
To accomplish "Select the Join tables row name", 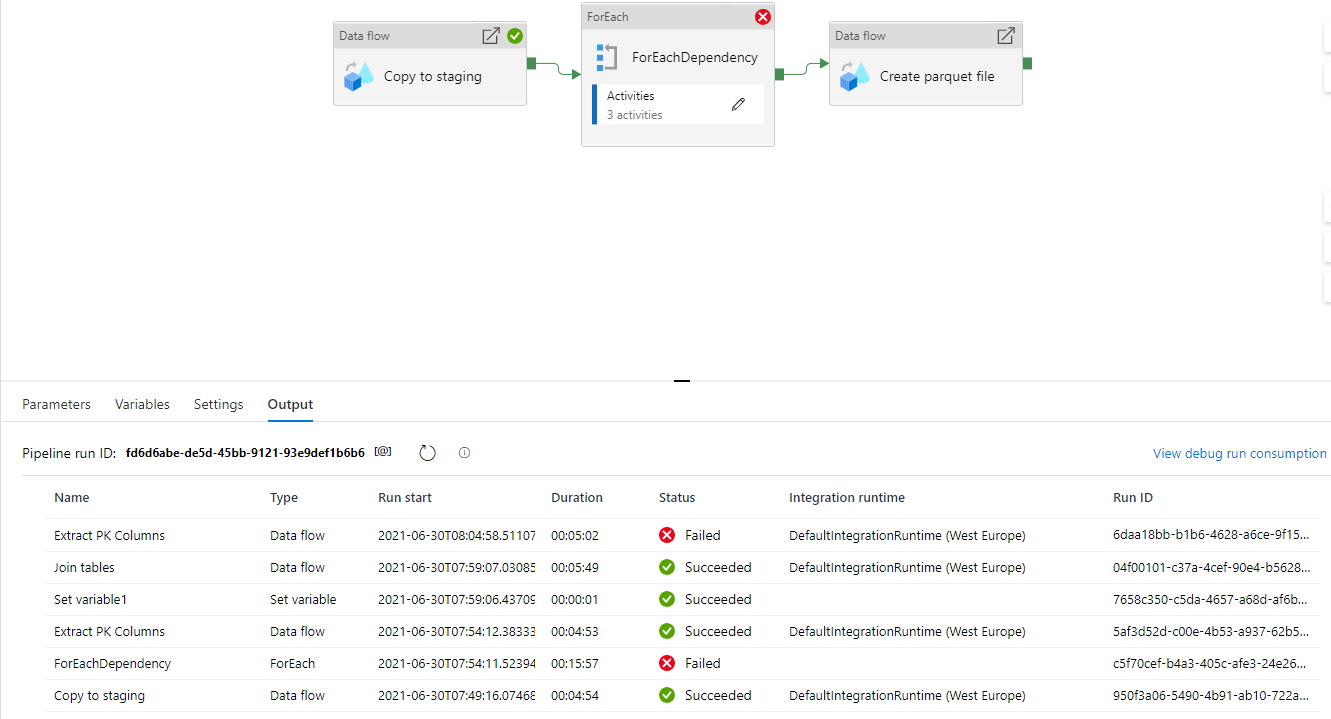I will [x=84, y=567].
